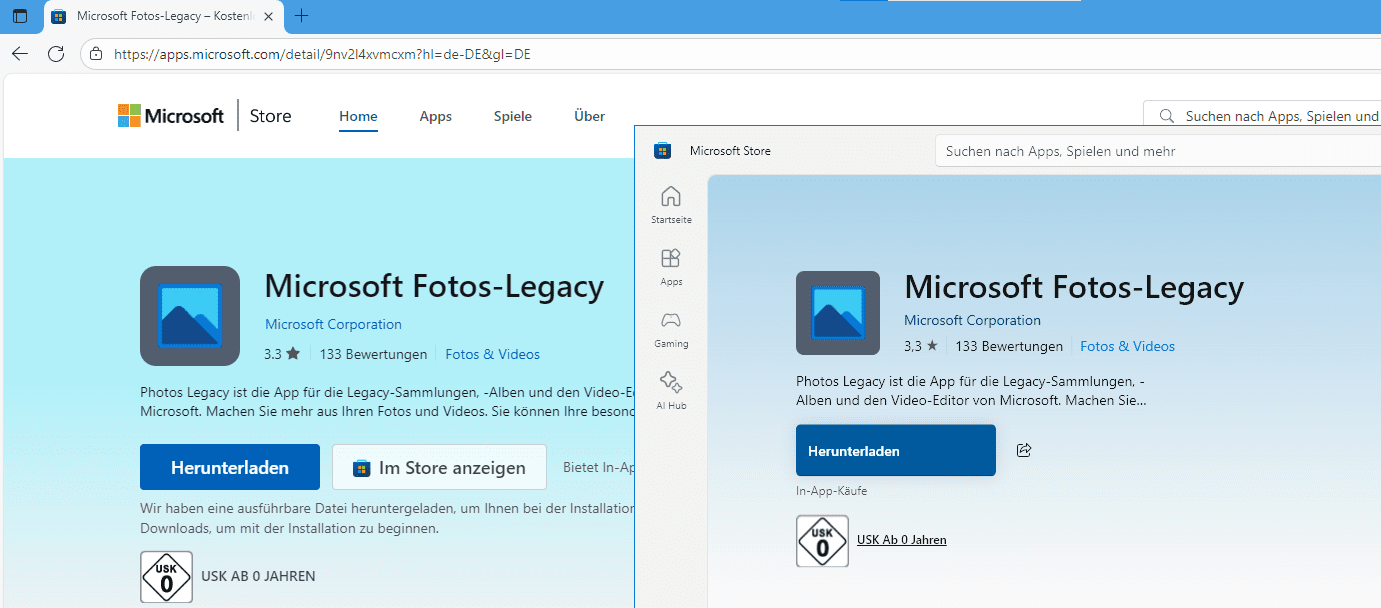Go to Startseite in Store sidebar

click(x=671, y=203)
